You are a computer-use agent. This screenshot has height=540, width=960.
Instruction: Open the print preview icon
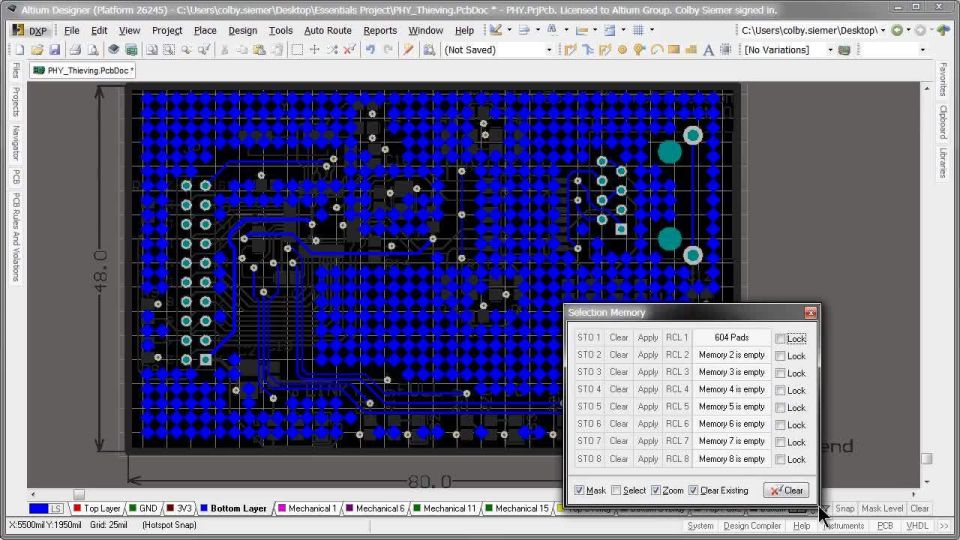tap(92, 50)
